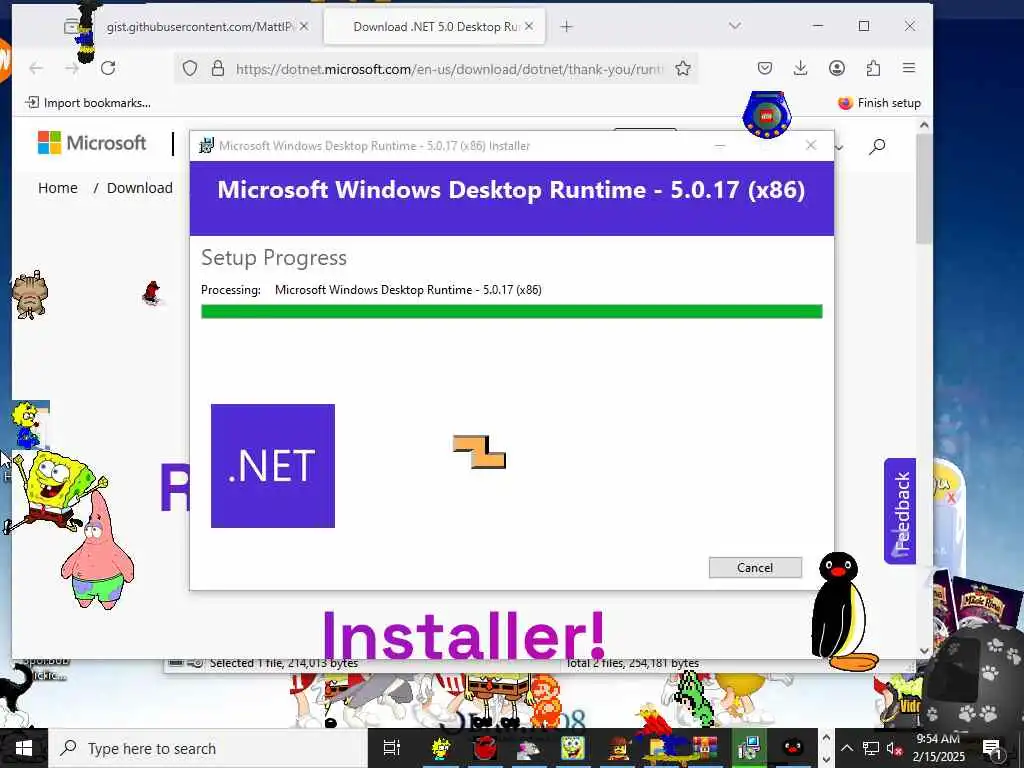Click the taskbar search box
The height and width of the screenshot is (768, 1024).
pos(208,748)
